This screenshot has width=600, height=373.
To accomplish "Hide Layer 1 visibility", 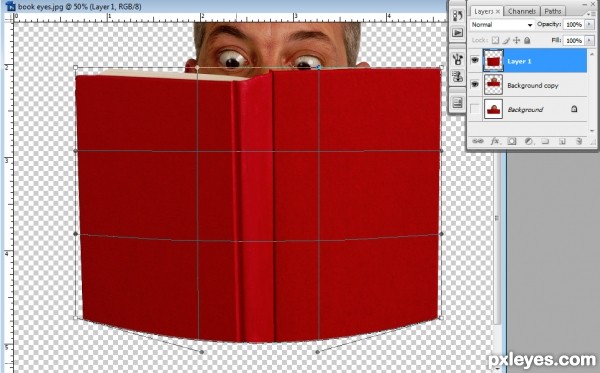I will click(475, 60).
